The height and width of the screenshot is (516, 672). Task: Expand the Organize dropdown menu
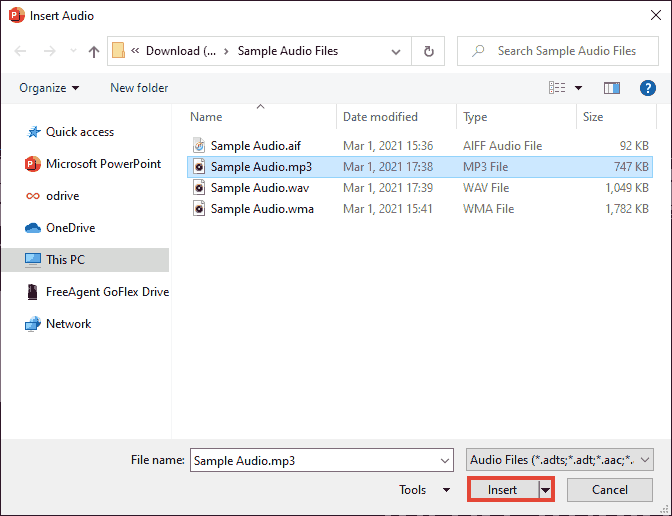click(x=49, y=88)
